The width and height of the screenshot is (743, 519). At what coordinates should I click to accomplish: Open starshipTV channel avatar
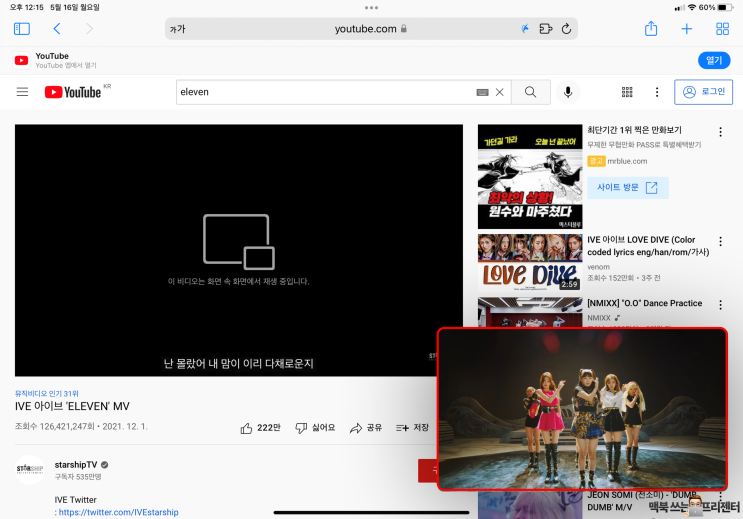(30, 469)
